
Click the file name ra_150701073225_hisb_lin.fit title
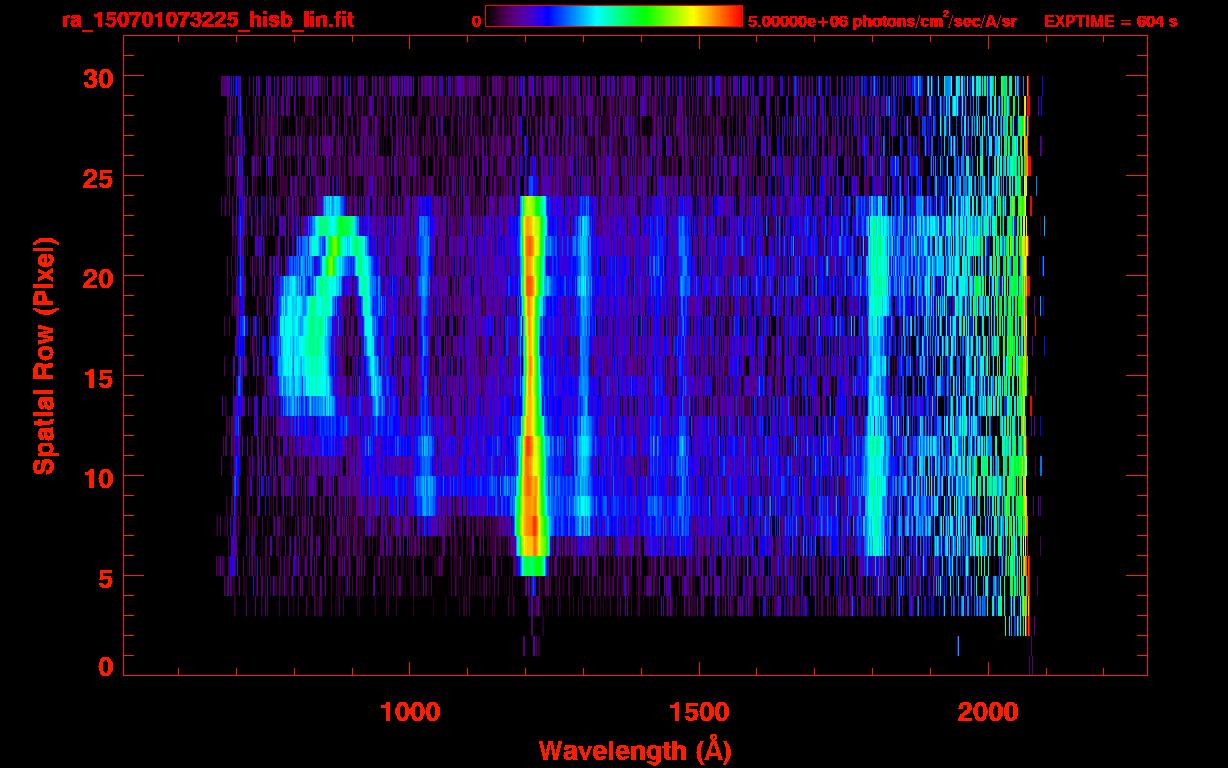click(207, 20)
